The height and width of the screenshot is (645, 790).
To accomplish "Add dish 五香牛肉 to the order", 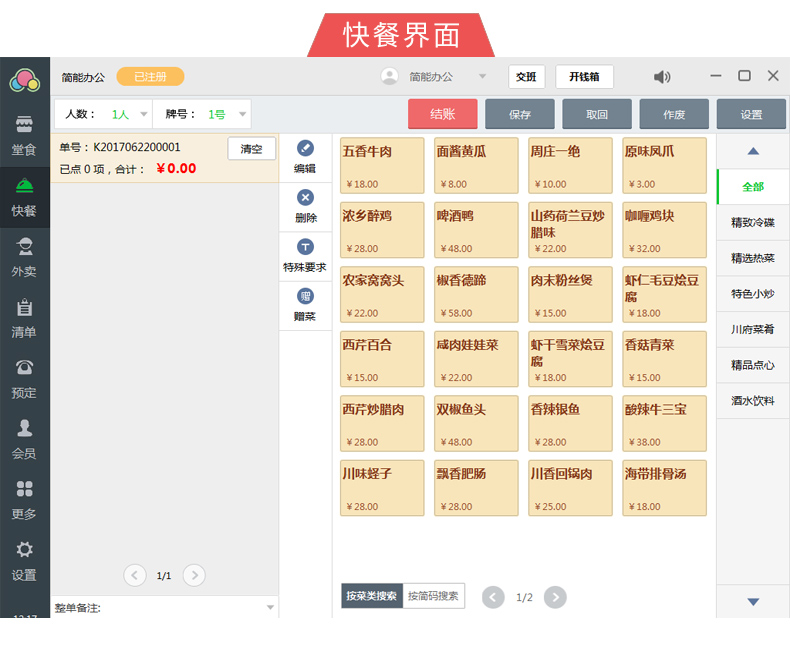I will tap(382, 165).
